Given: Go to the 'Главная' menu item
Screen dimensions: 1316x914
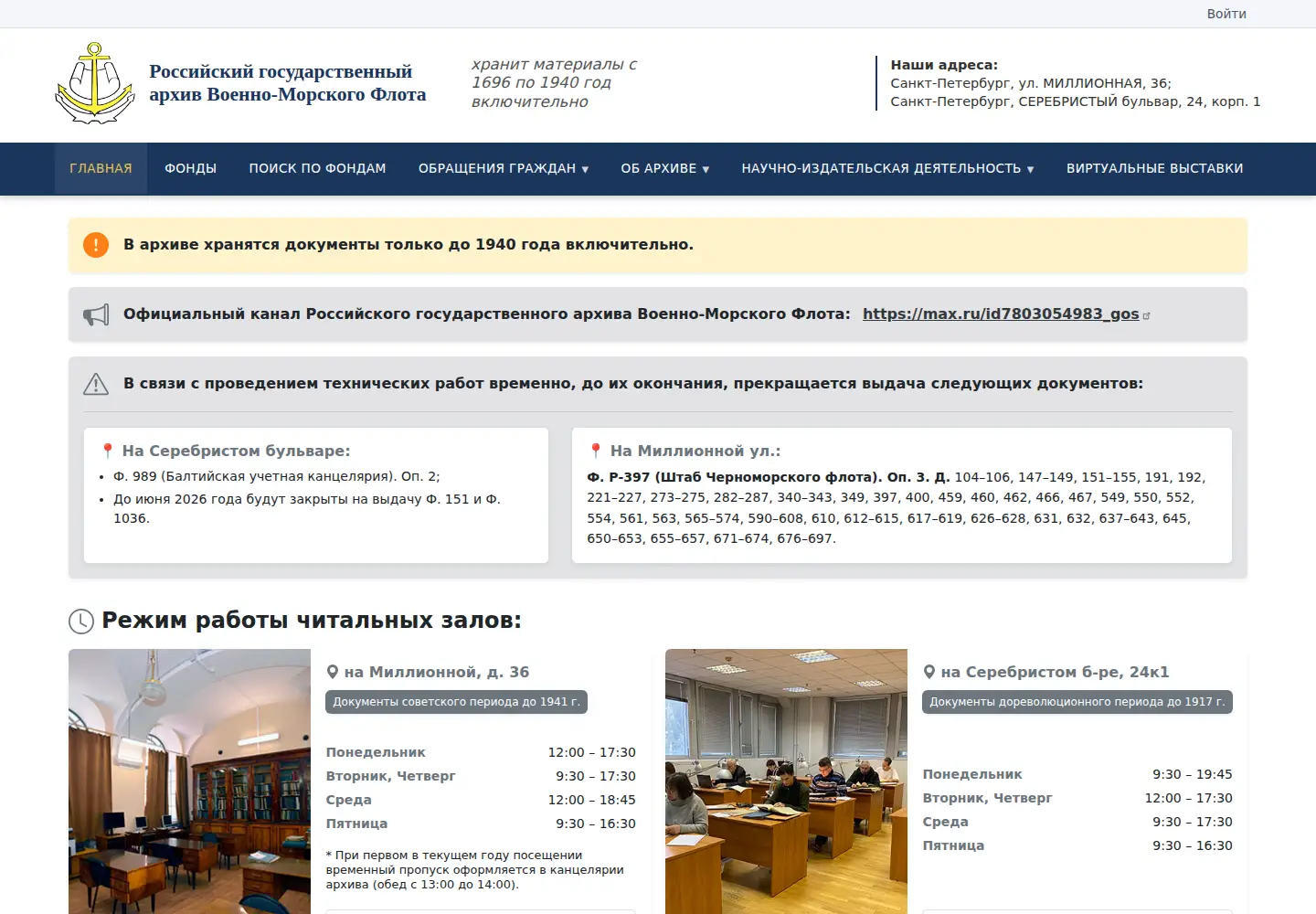Looking at the screenshot, I should (x=101, y=168).
